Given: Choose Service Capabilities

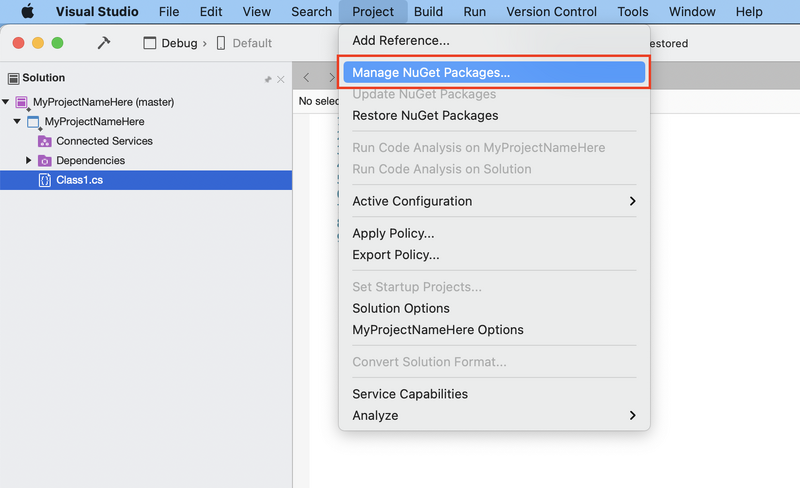Looking at the screenshot, I should (x=494, y=394).
